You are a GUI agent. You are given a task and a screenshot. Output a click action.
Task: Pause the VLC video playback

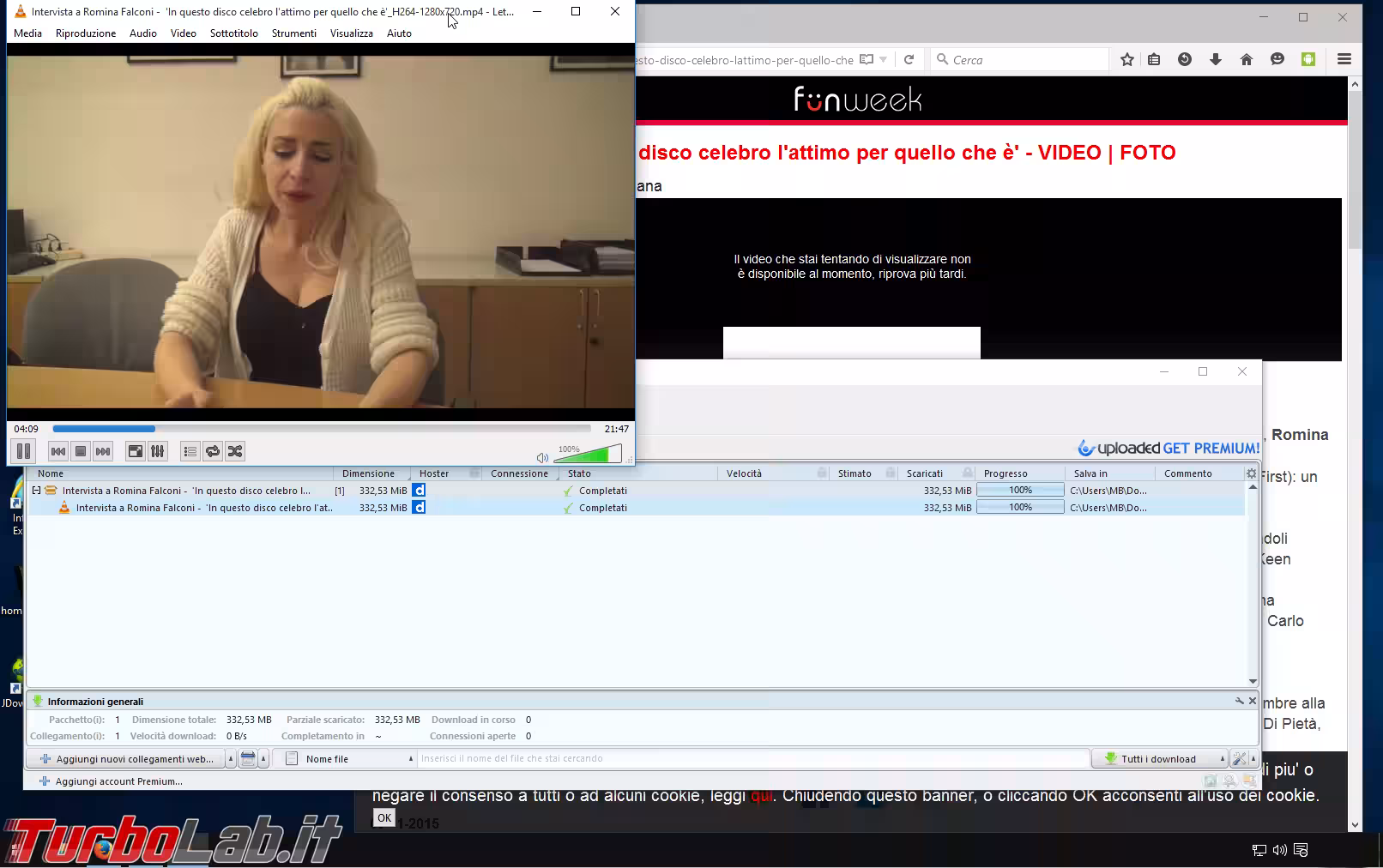23,451
